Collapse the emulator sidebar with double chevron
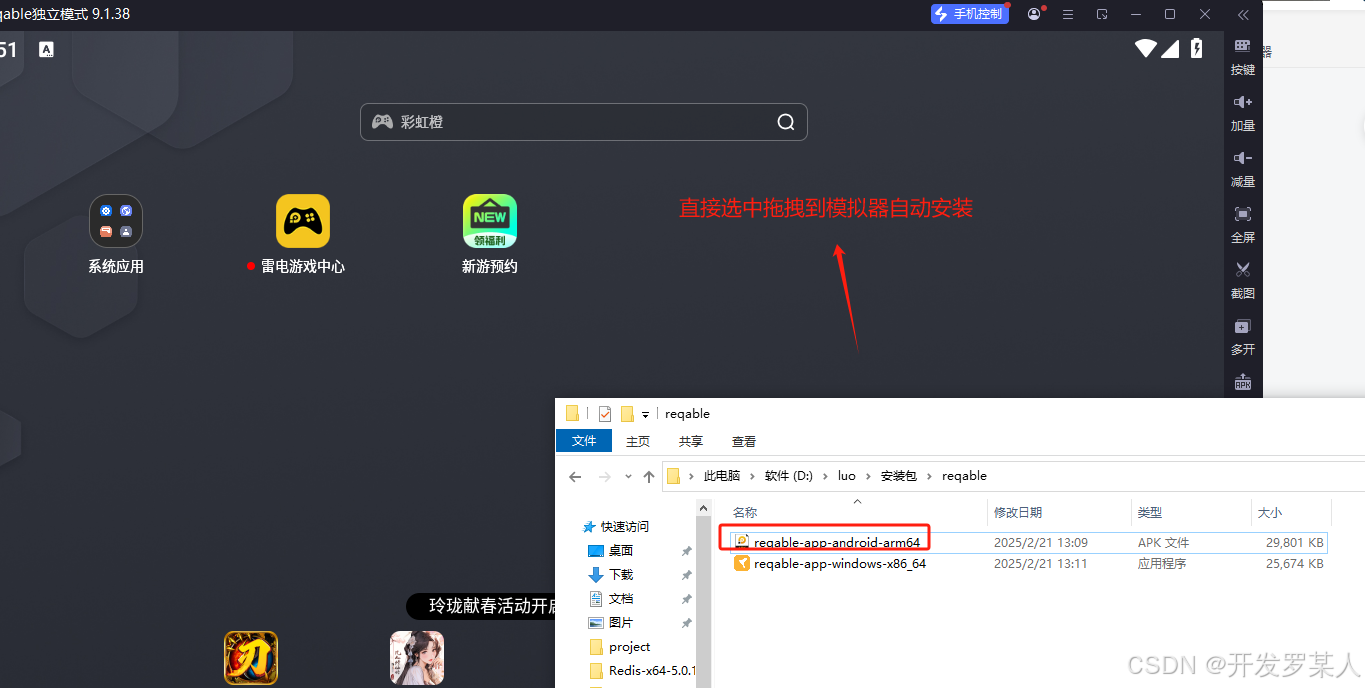The width and height of the screenshot is (1365, 688). point(1243,15)
